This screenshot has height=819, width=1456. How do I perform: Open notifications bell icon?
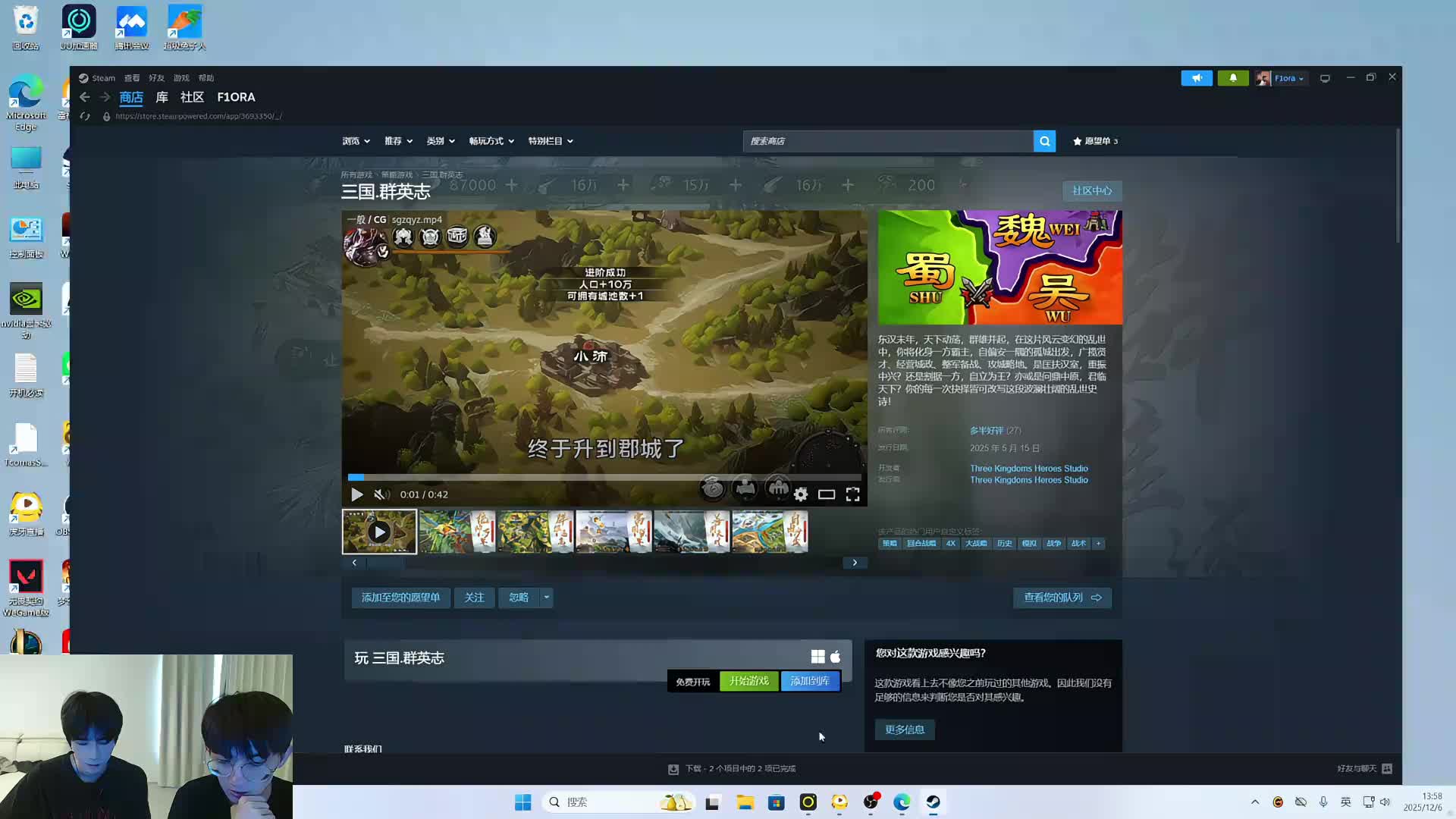[1232, 78]
